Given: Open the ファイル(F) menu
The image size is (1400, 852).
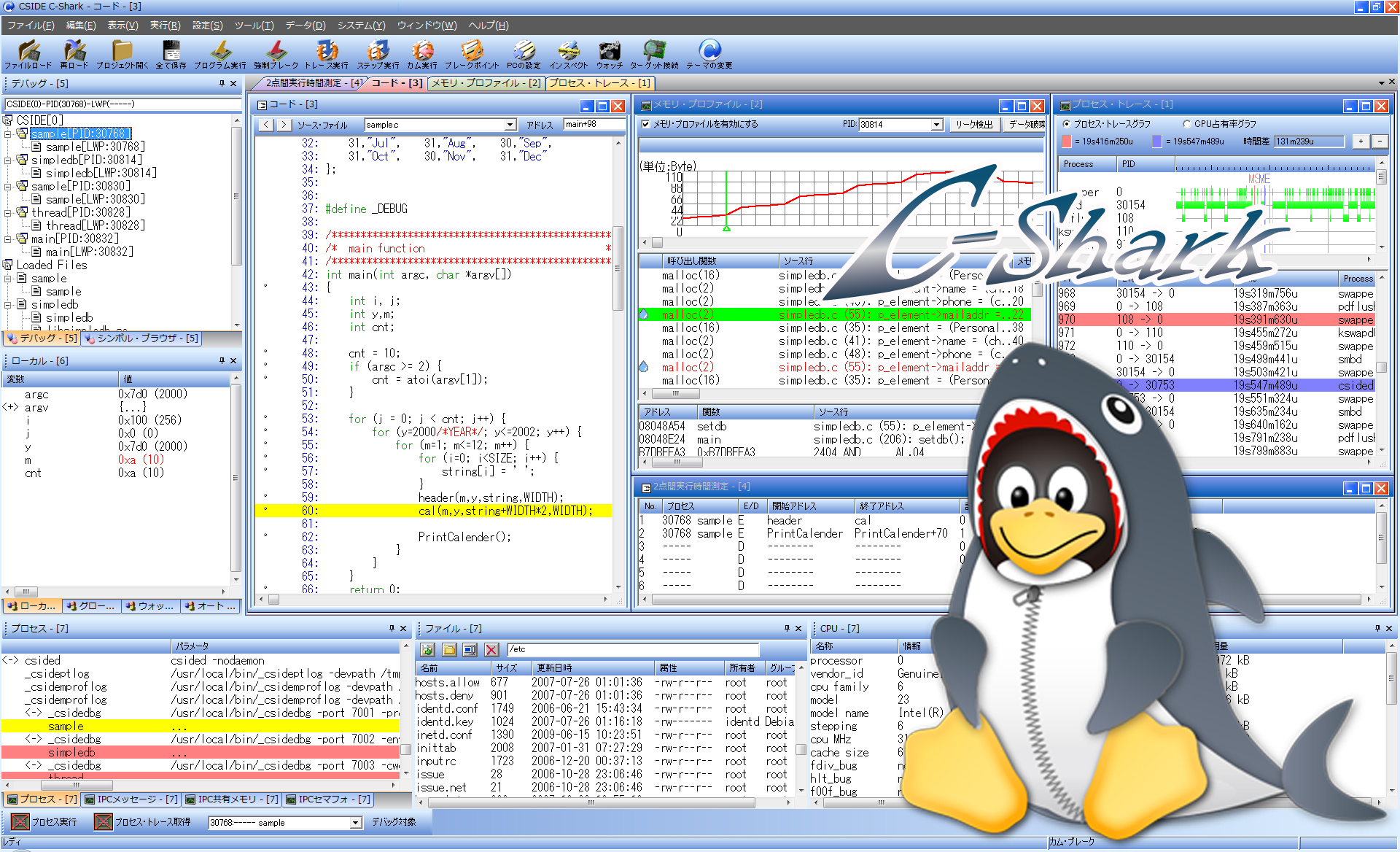Looking at the screenshot, I should tap(30, 26).
